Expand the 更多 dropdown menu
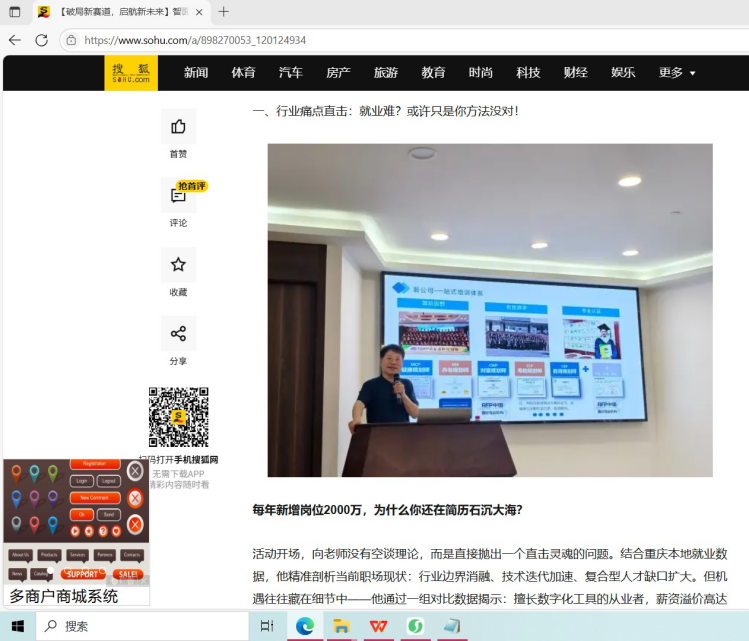Image resolution: width=749 pixels, height=641 pixels. [677, 73]
